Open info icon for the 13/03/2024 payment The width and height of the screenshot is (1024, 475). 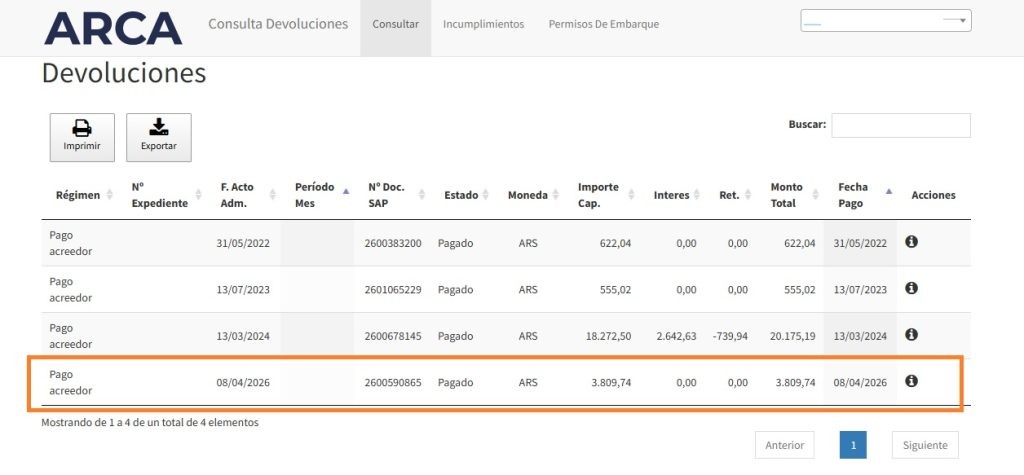point(911,335)
